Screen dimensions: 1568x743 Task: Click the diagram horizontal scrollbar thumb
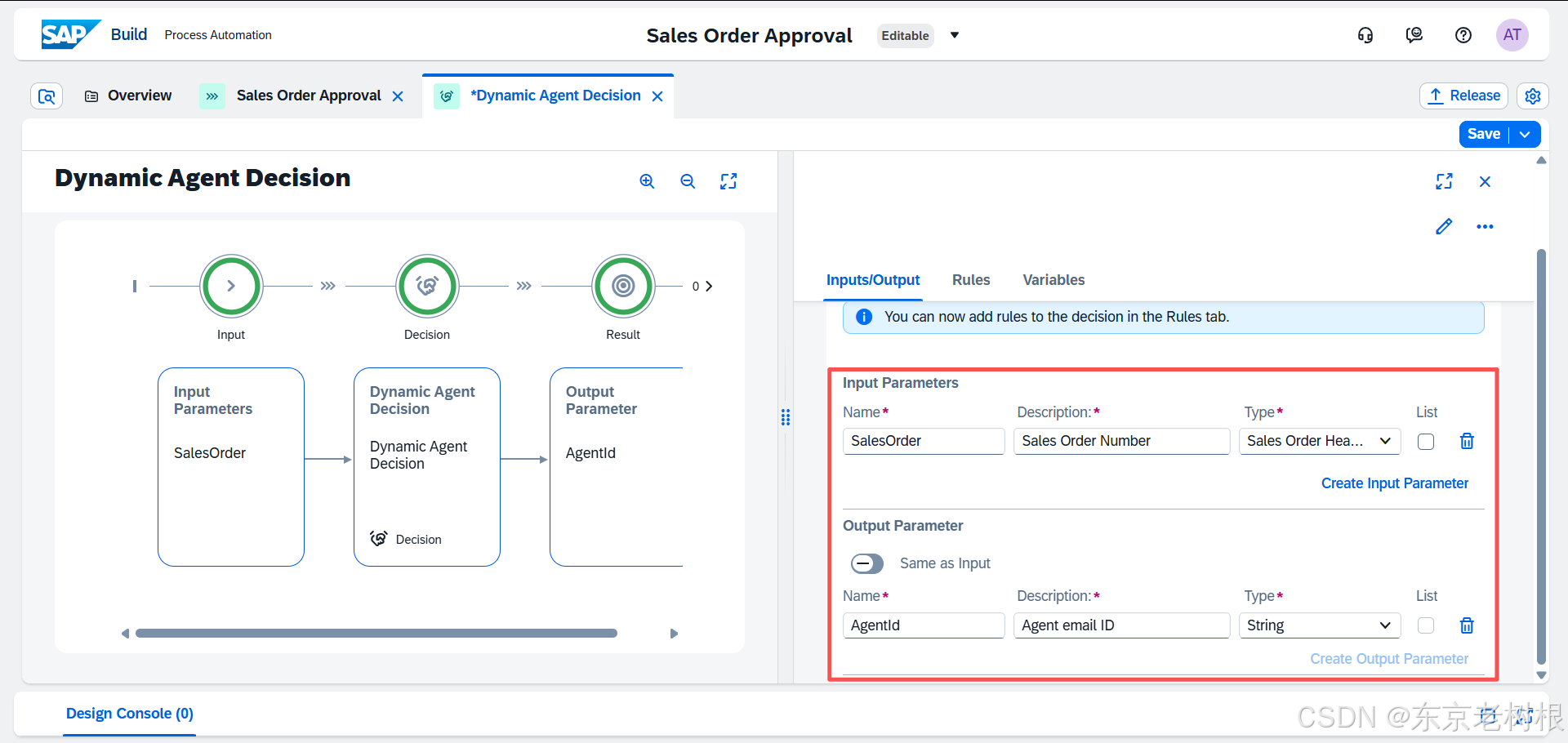point(376,634)
